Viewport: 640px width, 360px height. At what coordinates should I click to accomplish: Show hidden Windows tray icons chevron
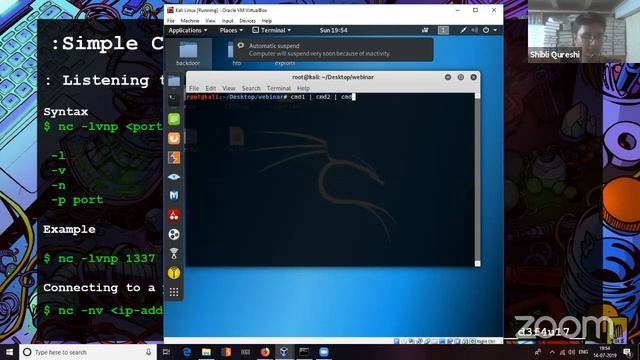tap(552, 352)
